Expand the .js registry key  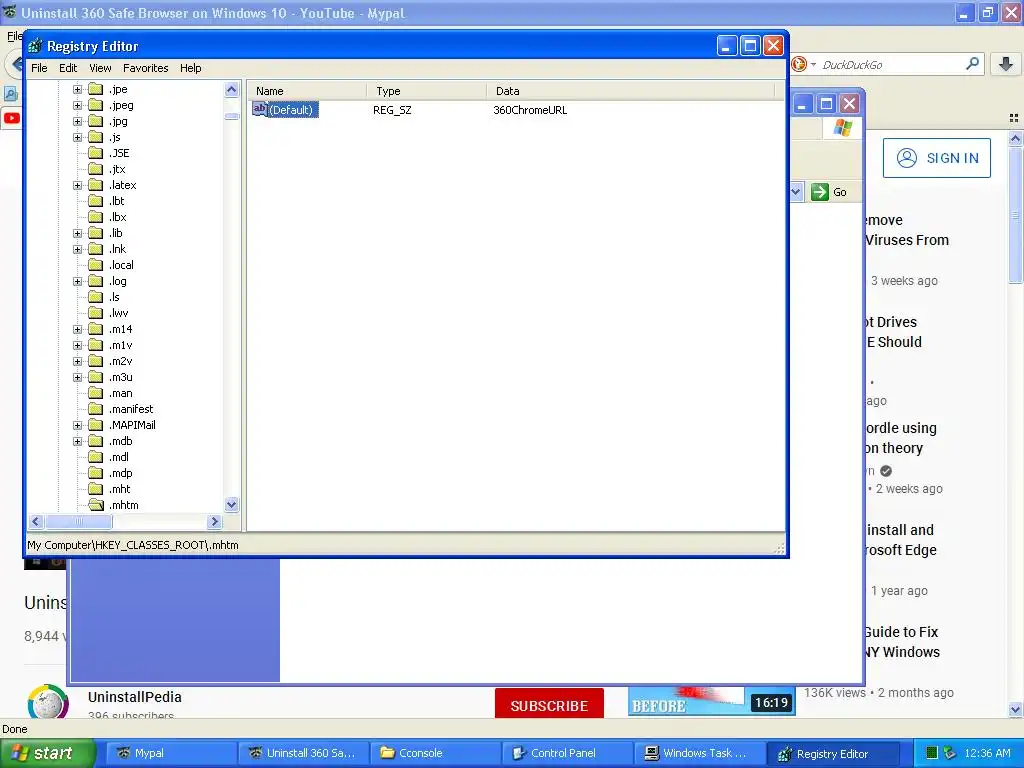coord(77,137)
